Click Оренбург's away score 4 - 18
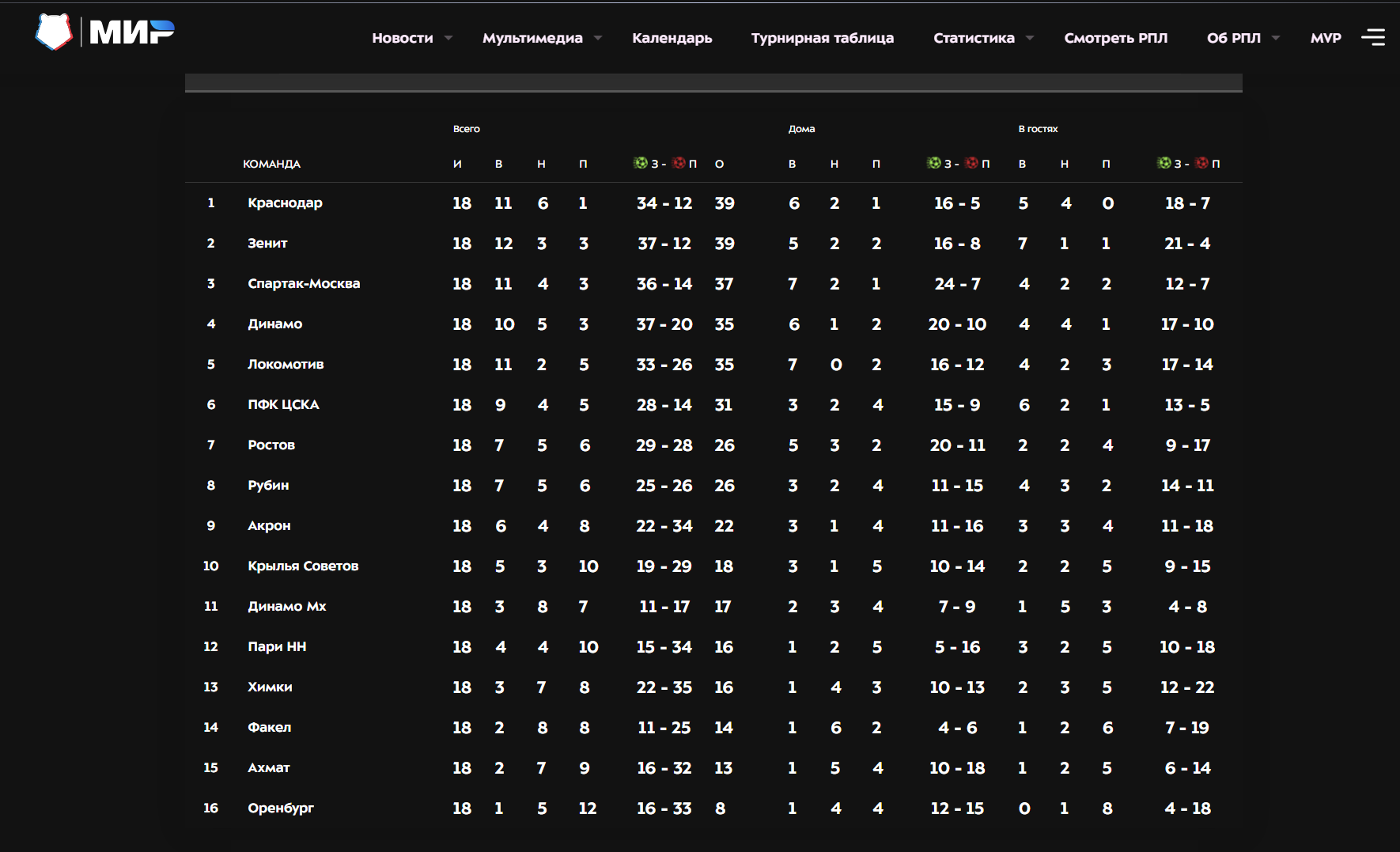The height and width of the screenshot is (852, 1400). [x=1187, y=808]
